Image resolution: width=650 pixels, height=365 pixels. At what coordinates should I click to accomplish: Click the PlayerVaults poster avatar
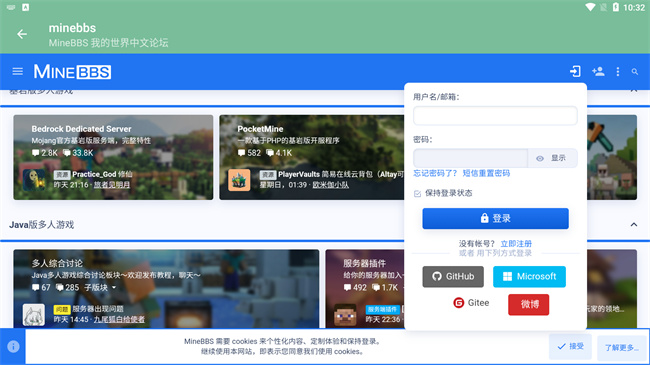click(x=239, y=180)
